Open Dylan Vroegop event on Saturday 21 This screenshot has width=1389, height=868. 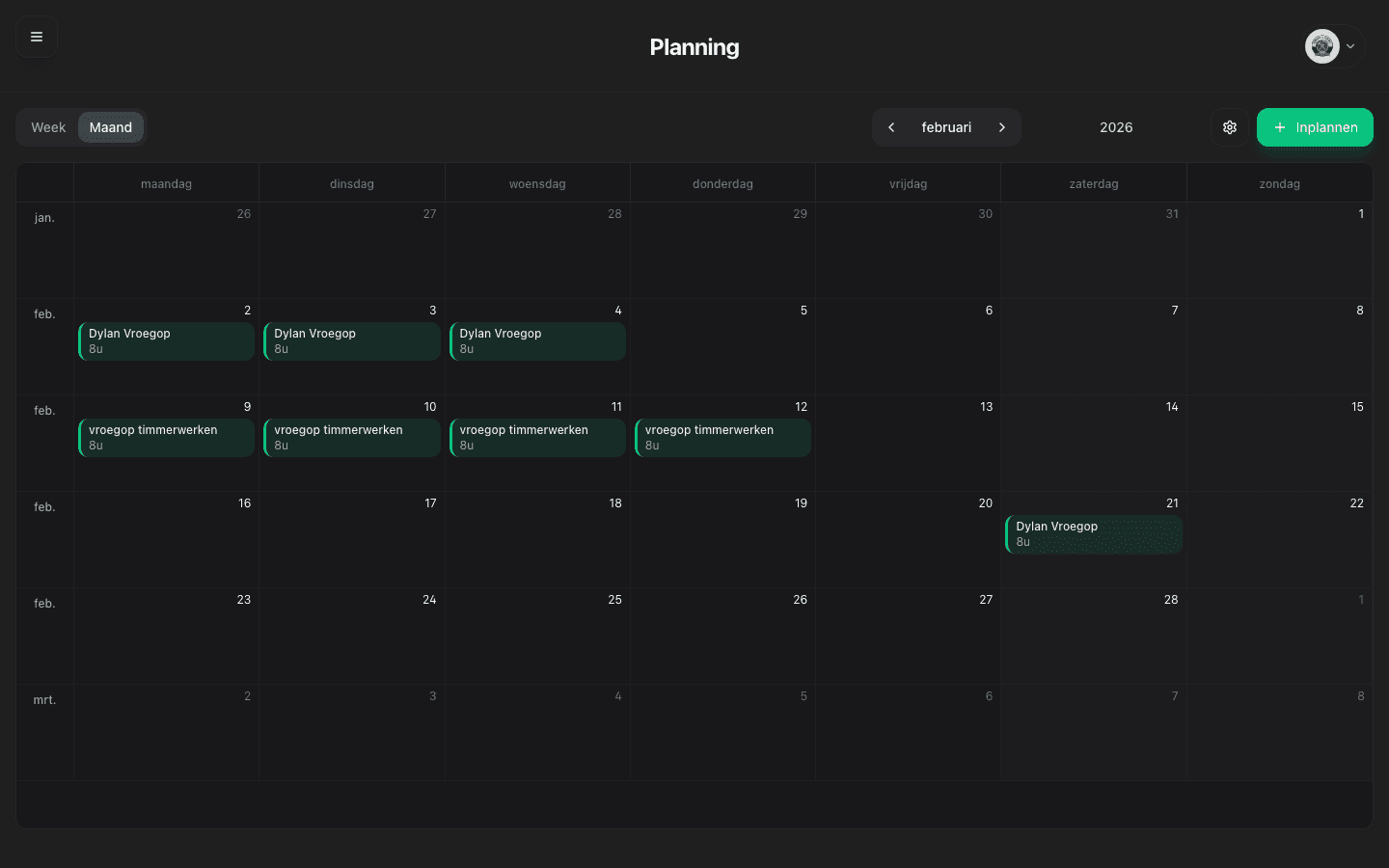pyautogui.click(x=1093, y=534)
